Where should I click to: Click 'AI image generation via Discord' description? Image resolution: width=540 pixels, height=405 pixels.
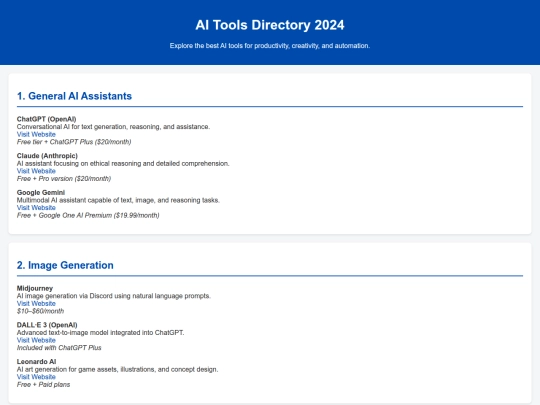pos(114,296)
